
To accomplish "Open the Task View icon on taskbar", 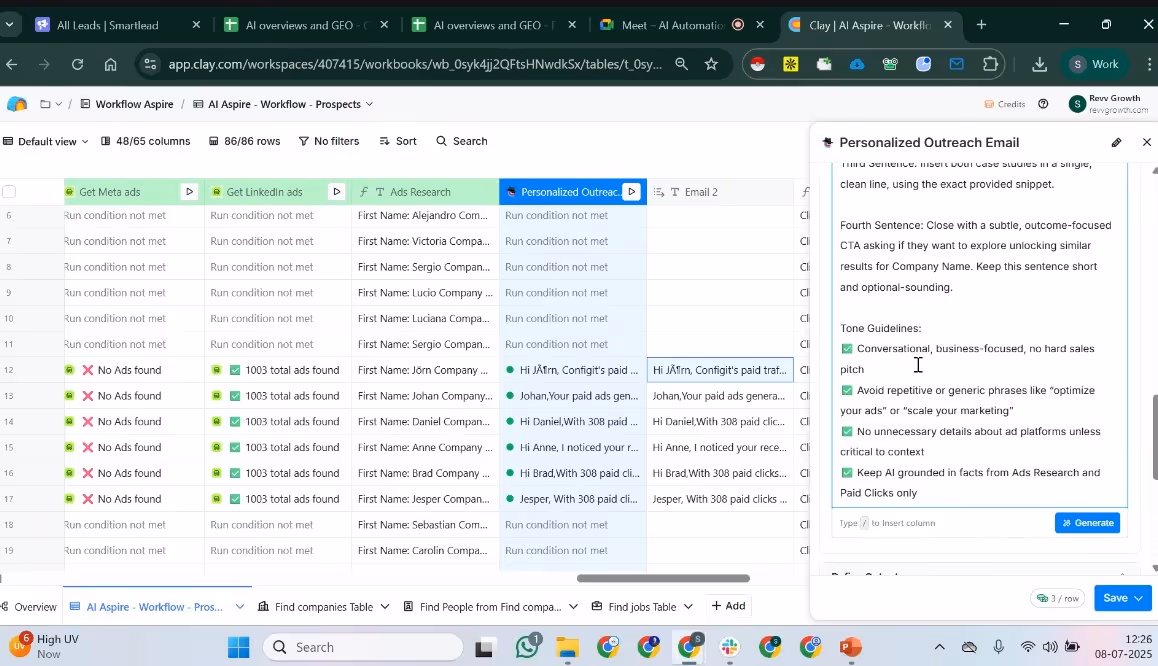I will pos(484,648).
